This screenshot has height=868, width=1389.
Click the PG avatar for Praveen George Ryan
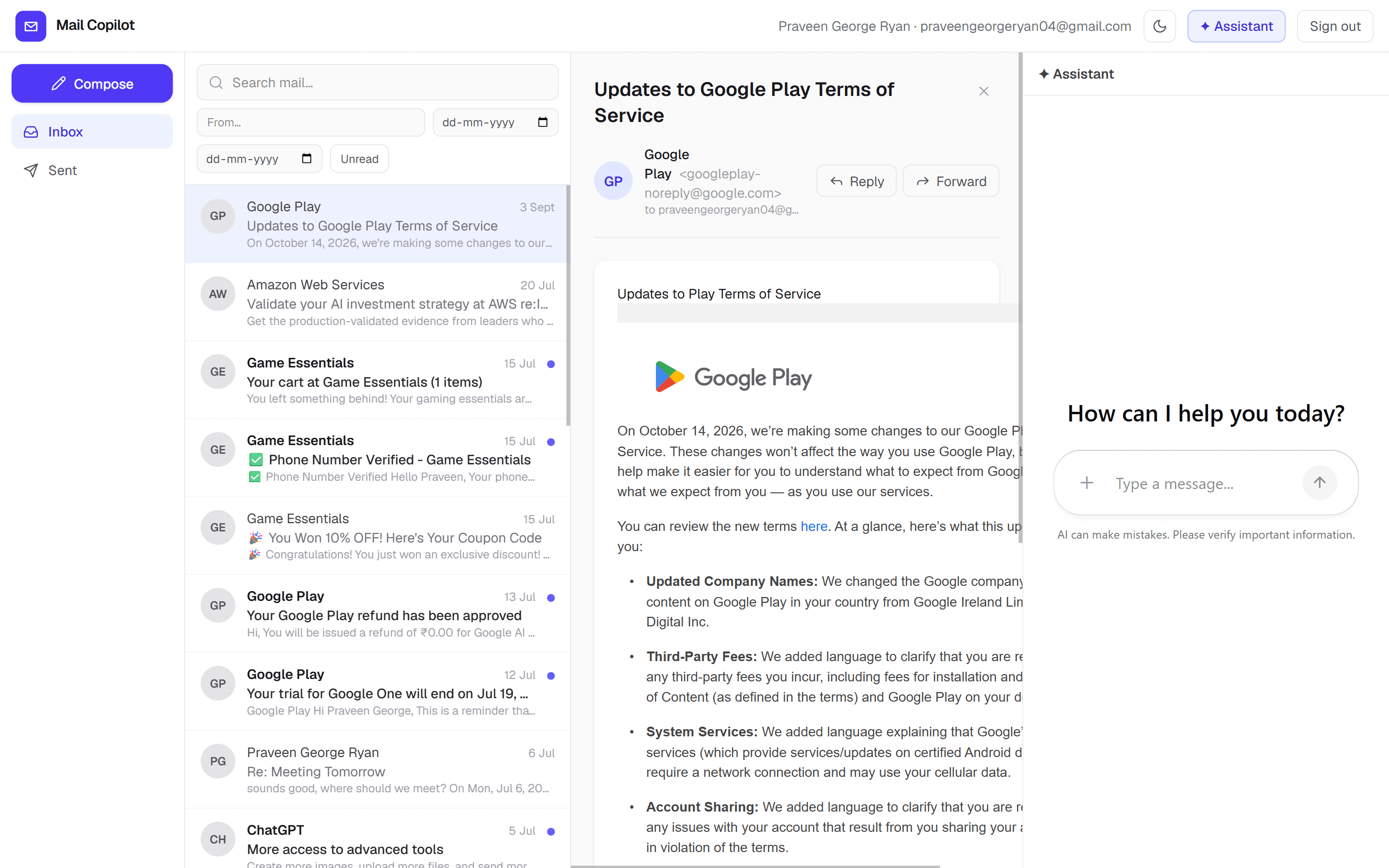[x=218, y=761]
